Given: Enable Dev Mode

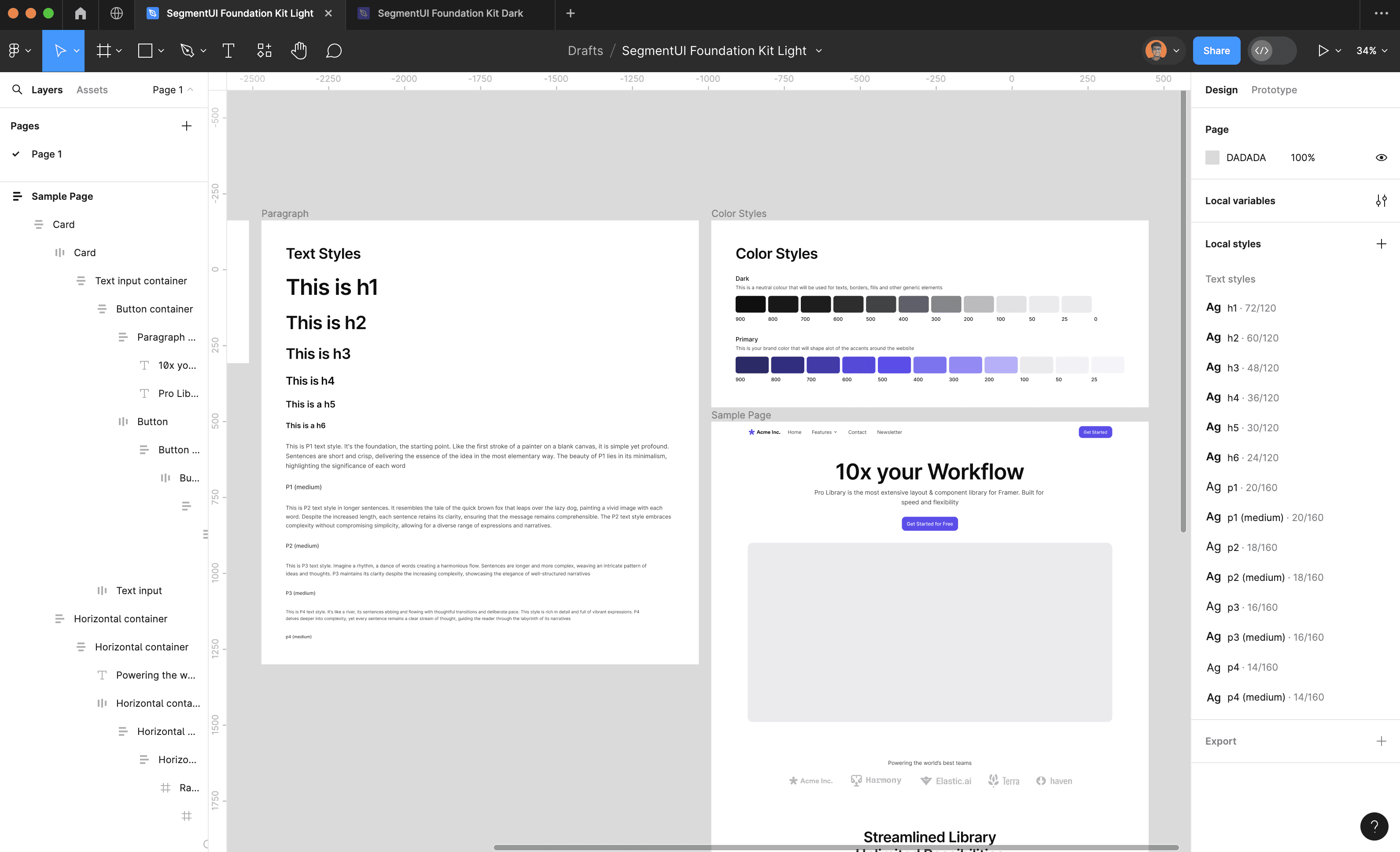Looking at the screenshot, I should pos(1263,50).
